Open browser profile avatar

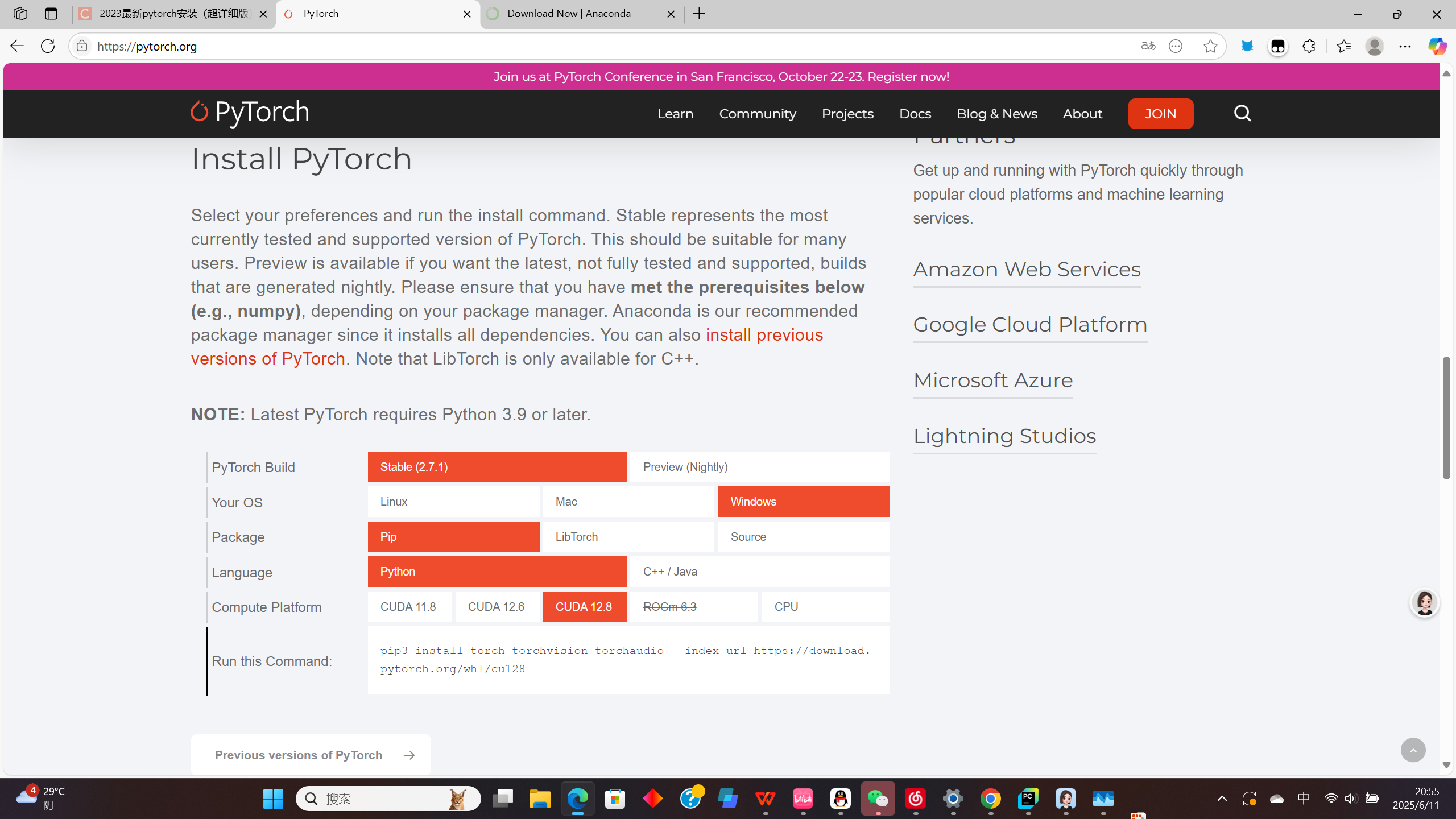[1374, 46]
